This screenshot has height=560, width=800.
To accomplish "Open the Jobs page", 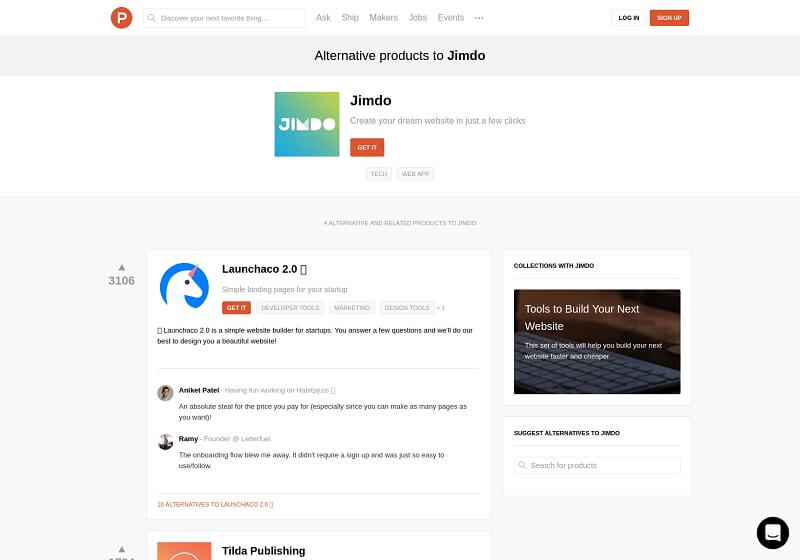I will (417, 17).
